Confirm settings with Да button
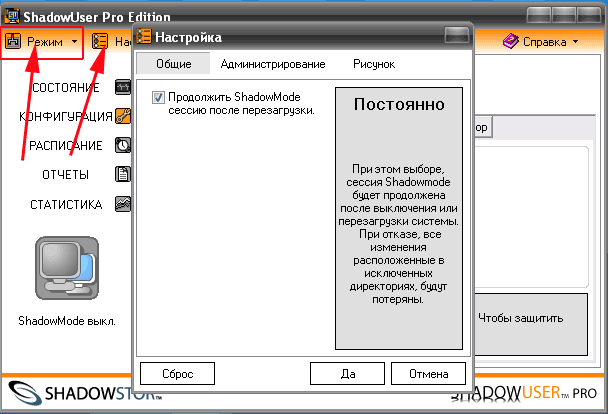The image size is (608, 414). 347,374
